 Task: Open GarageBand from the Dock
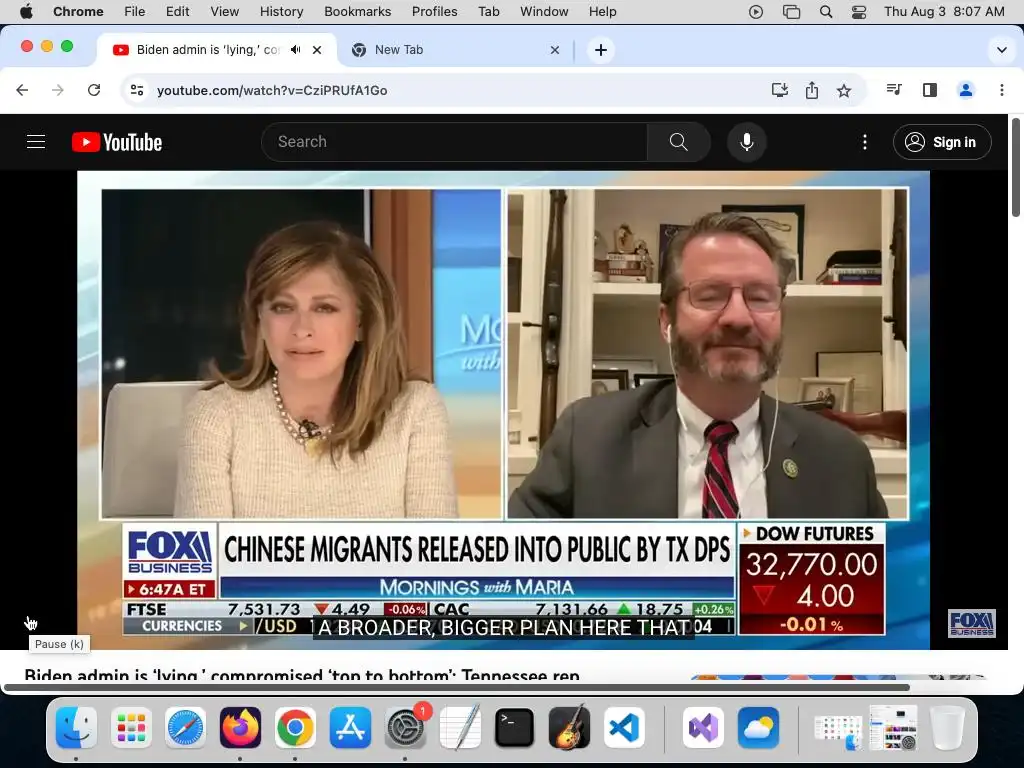pos(569,727)
